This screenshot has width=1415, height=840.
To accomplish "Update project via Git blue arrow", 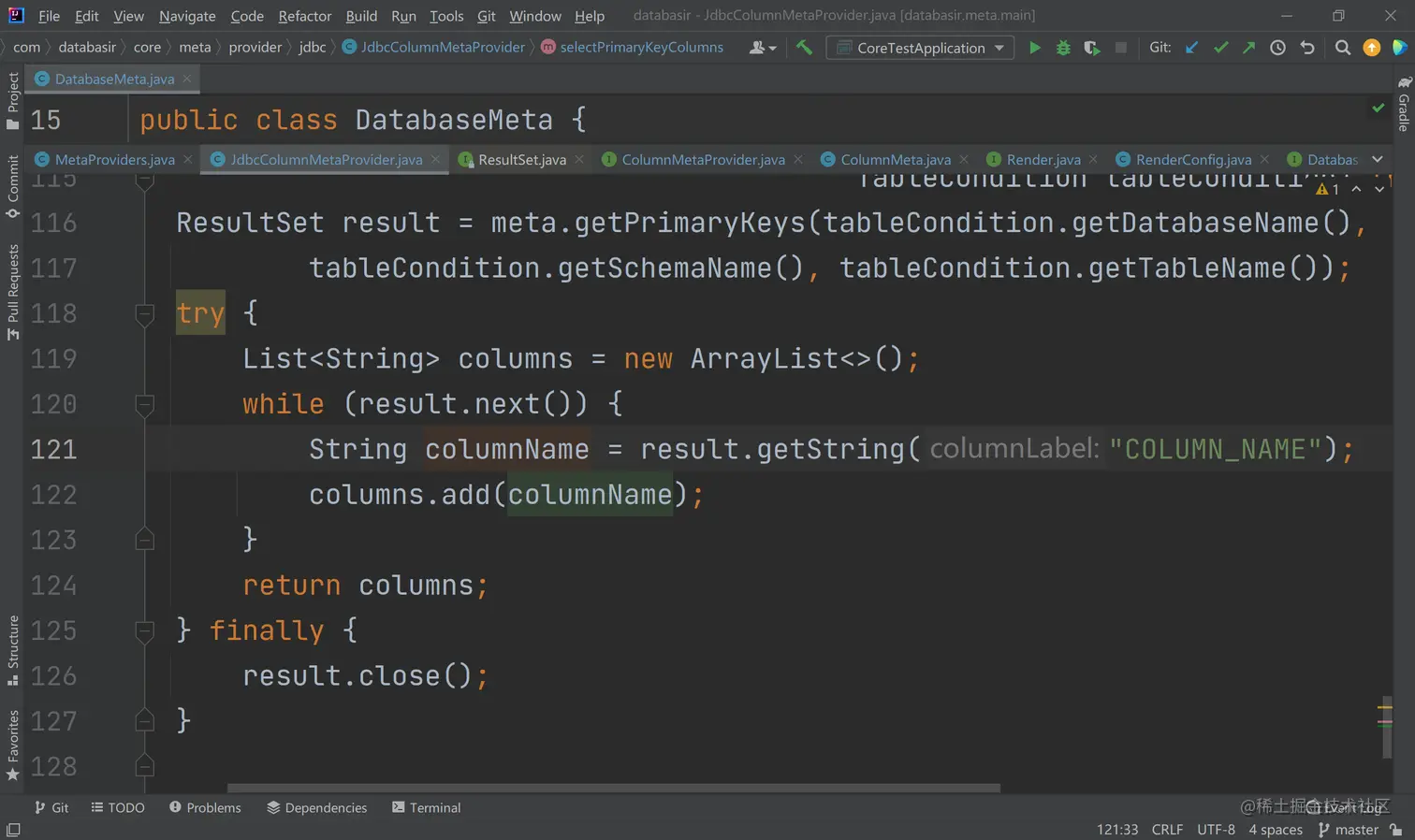I will point(1191,47).
